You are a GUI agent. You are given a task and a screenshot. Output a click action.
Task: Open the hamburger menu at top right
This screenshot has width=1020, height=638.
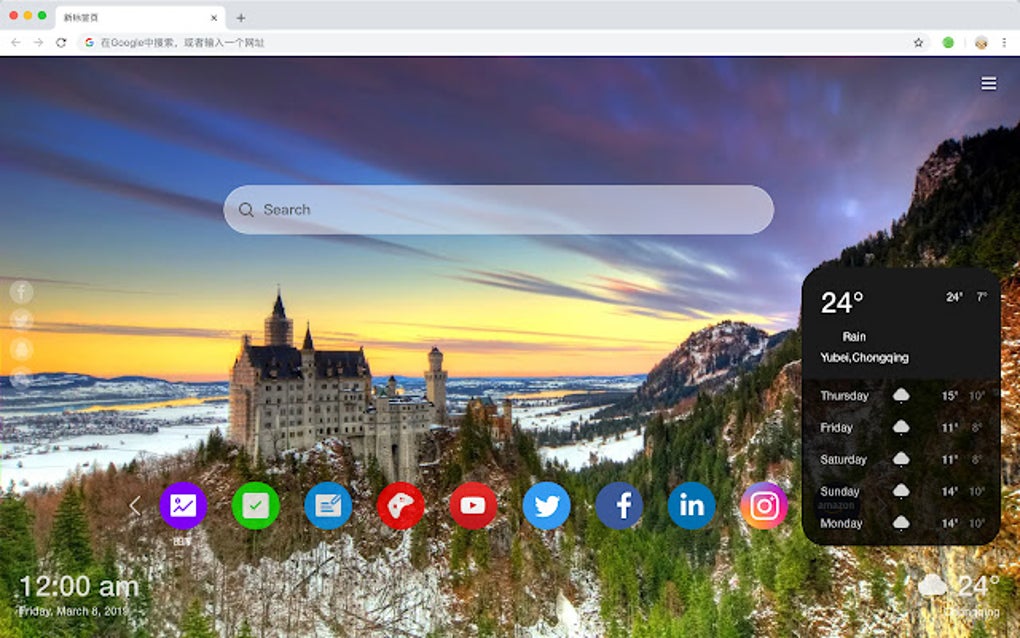pyautogui.click(x=988, y=83)
